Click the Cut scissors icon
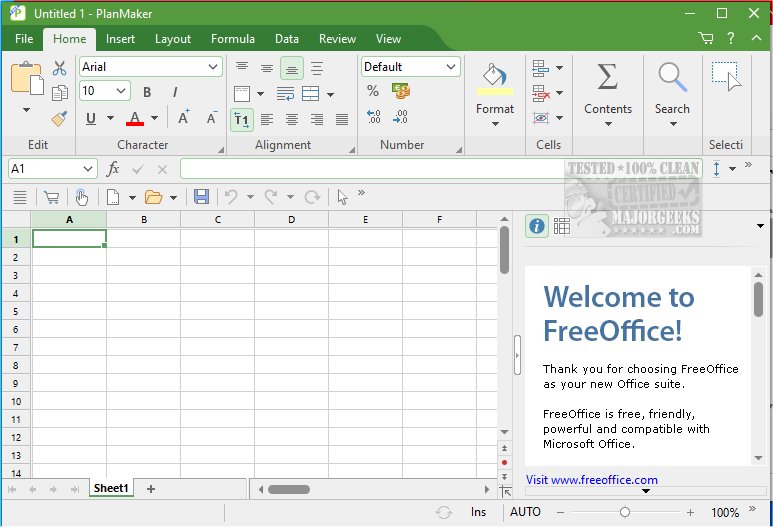This screenshot has width=773, height=527. pyautogui.click(x=60, y=68)
